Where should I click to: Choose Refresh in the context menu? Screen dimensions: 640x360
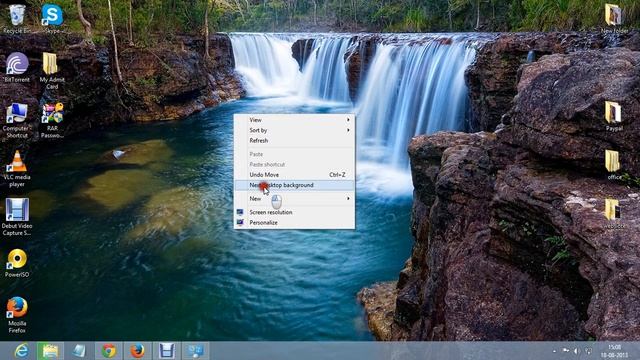click(294, 140)
